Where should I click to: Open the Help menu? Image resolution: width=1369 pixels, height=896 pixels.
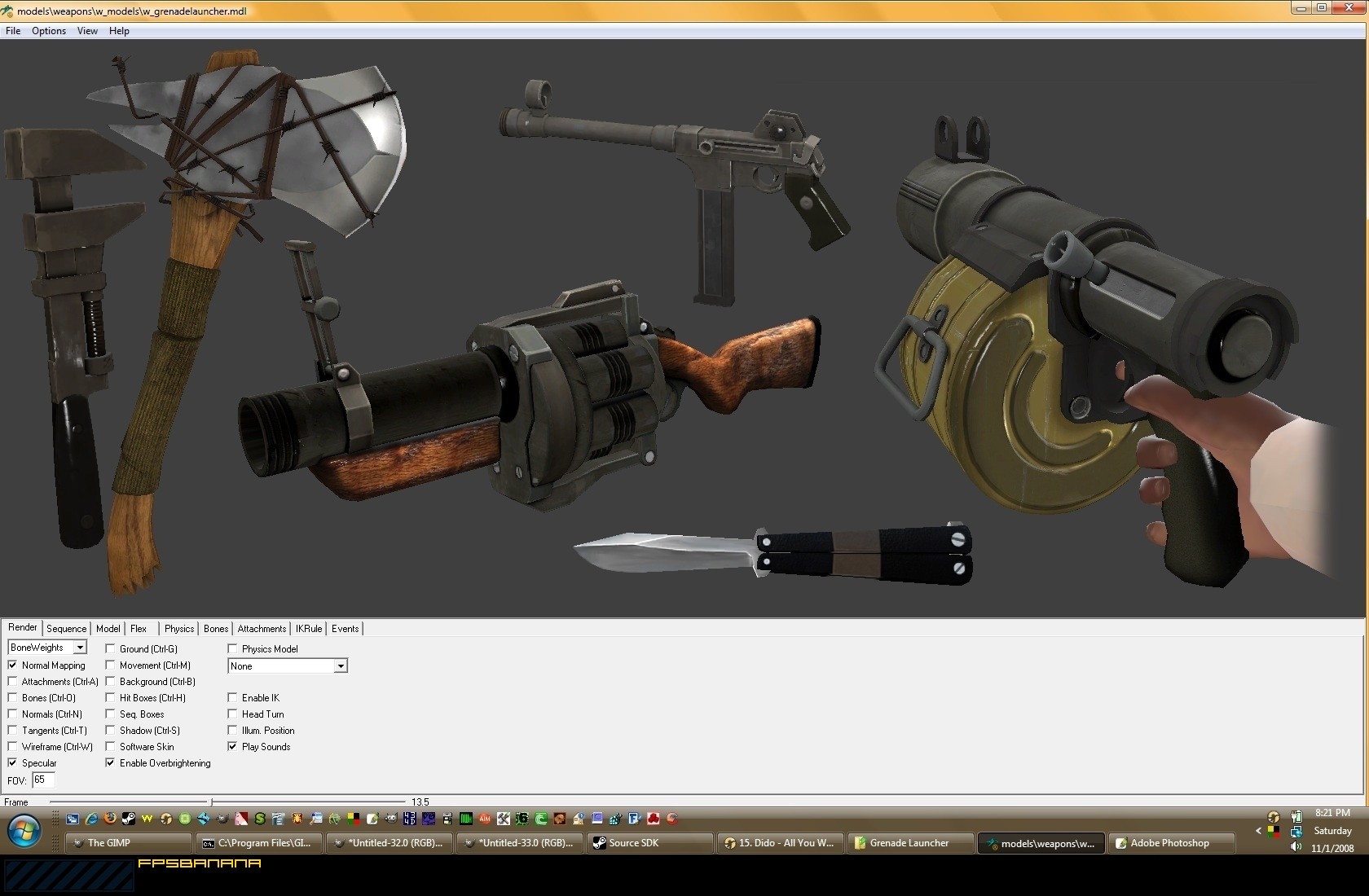119,31
